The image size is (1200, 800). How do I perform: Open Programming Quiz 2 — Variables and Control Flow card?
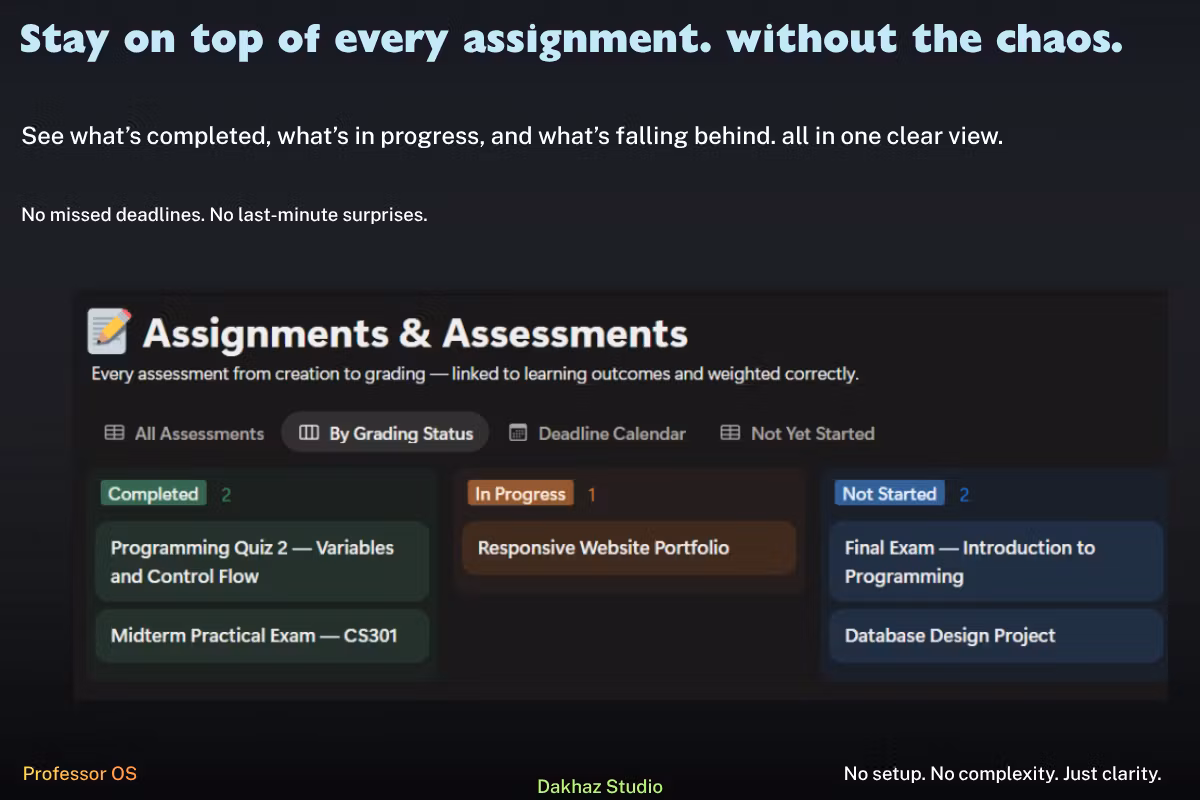[262, 561]
